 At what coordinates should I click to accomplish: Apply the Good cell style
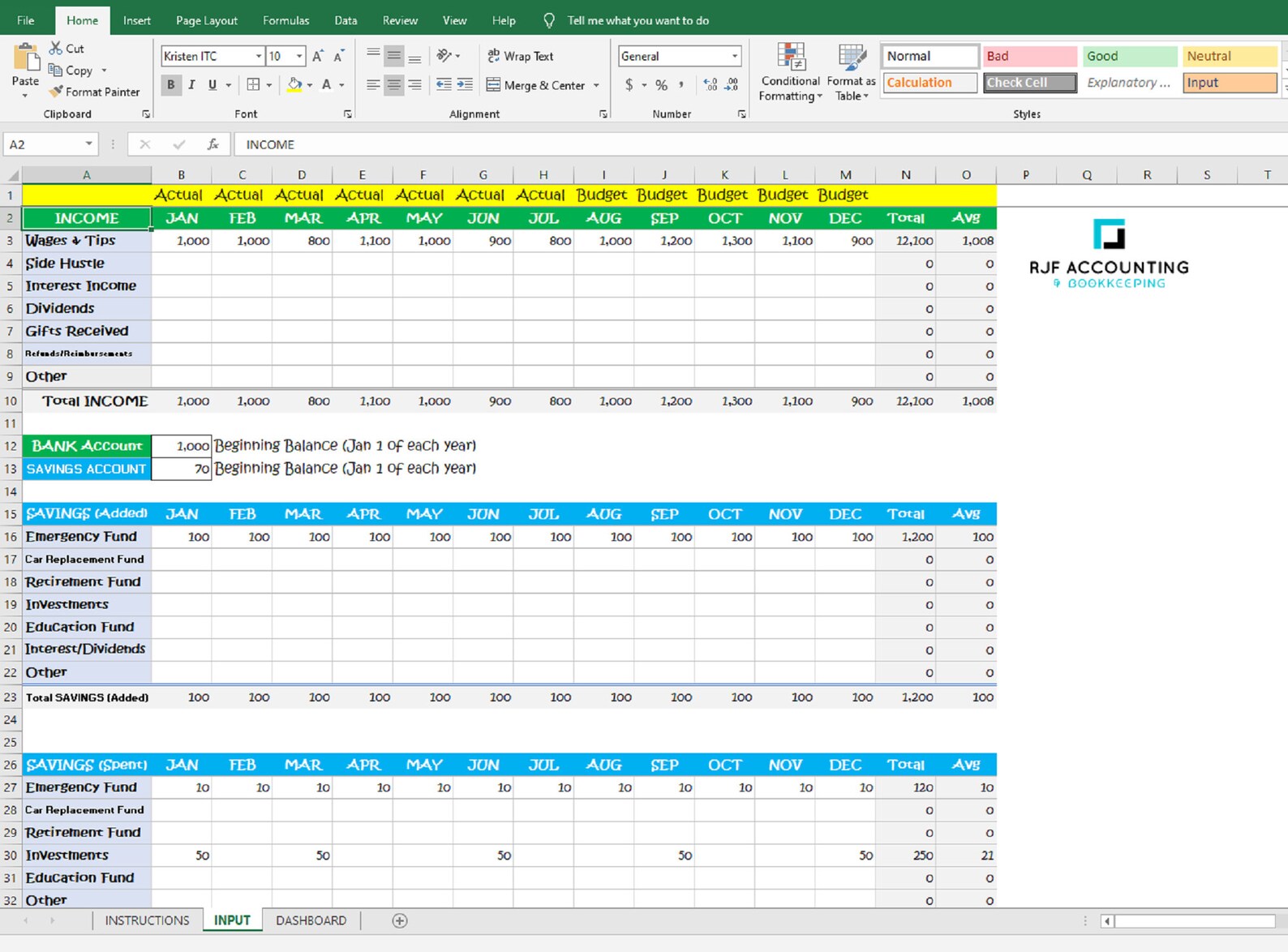pyautogui.click(x=1130, y=56)
